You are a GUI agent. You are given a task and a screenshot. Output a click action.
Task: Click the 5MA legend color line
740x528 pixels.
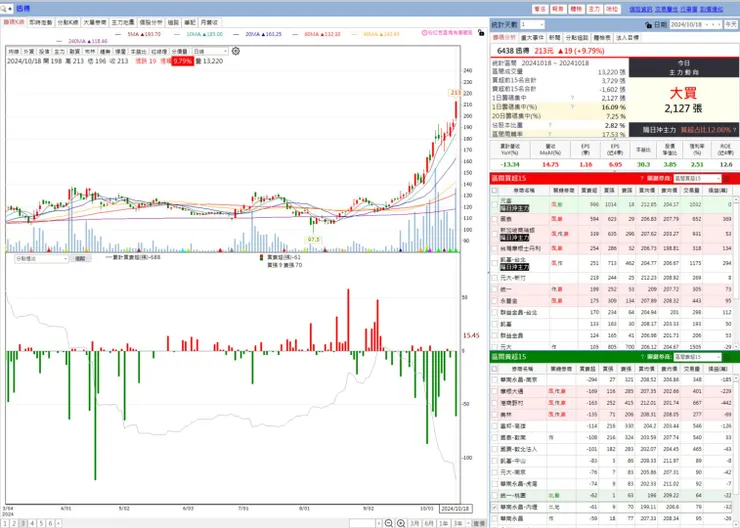point(118,34)
